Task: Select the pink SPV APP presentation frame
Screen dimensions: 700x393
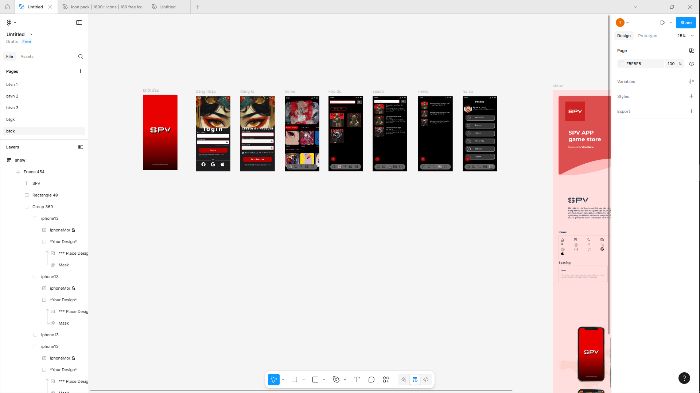Action: click(x=581, y=241)
